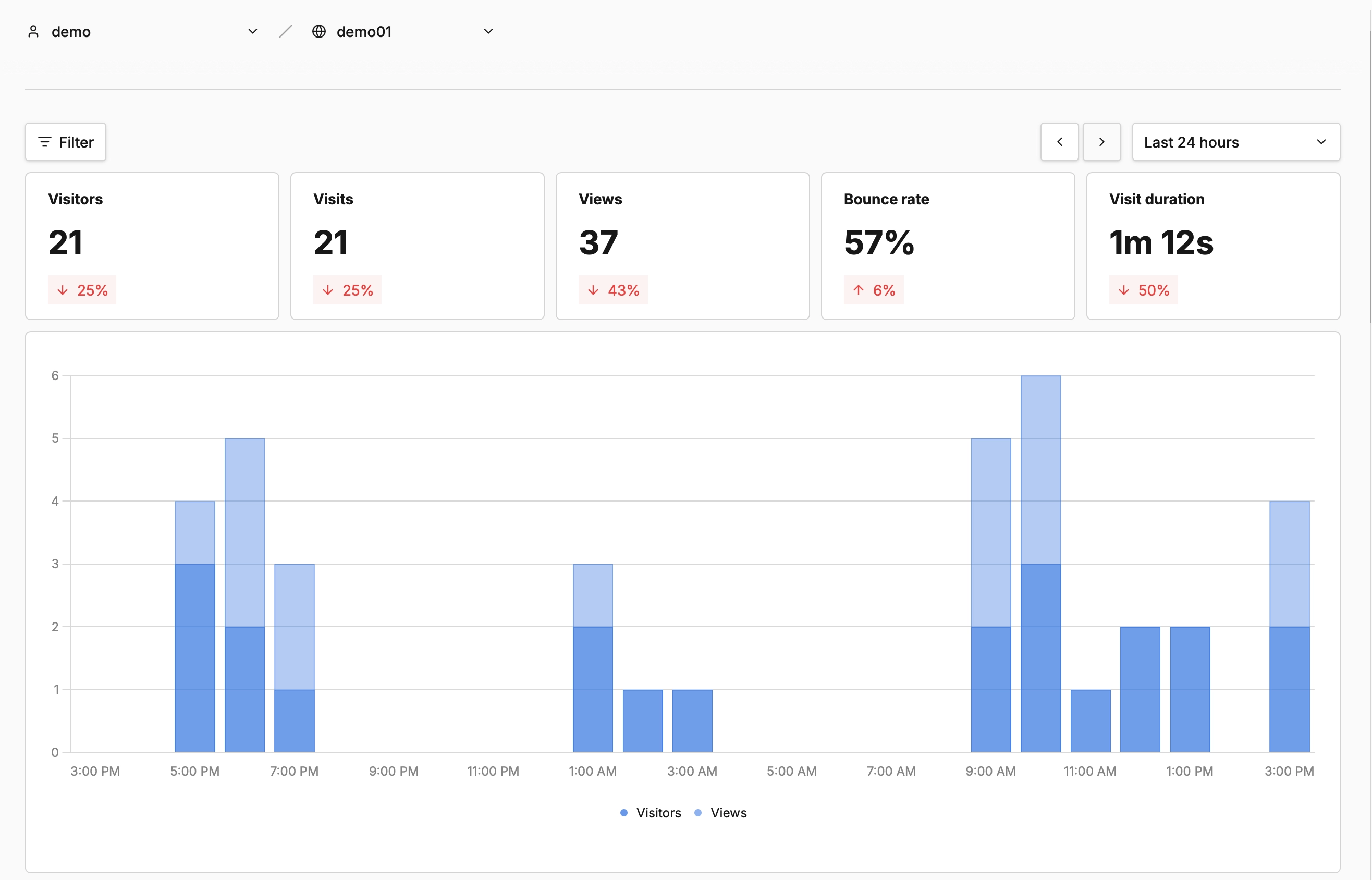This screenshot has height=880, width=1372.
Task: Click the right arrow to advance the period
Action: [1102, 142]
